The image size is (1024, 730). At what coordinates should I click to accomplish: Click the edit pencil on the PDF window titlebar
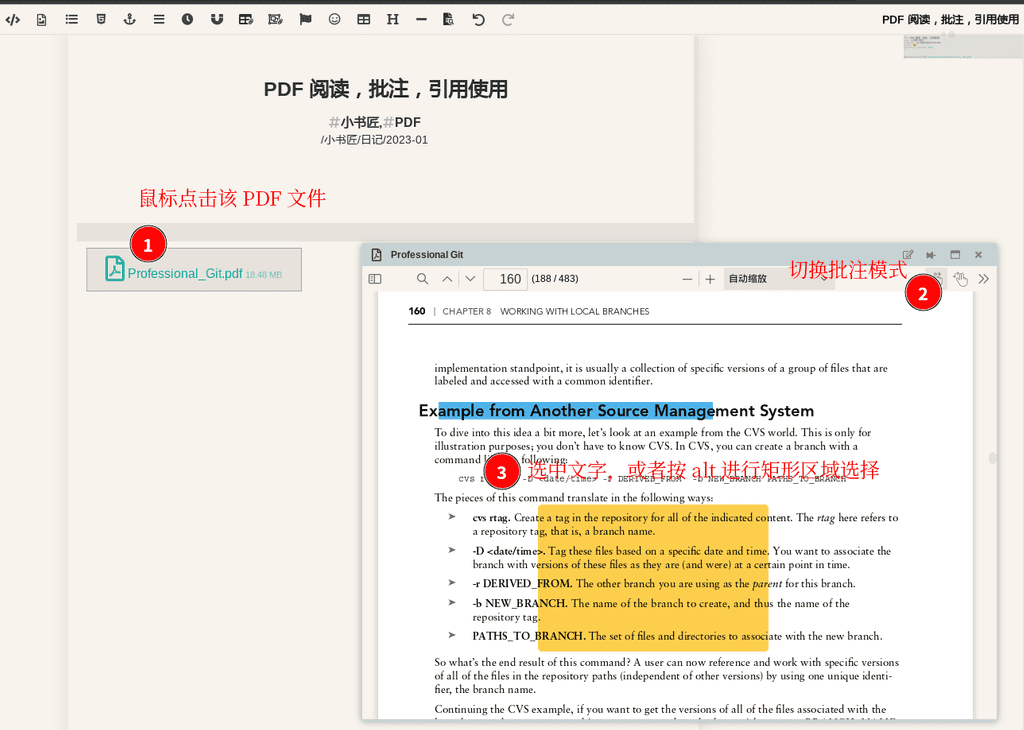(x=908, y=254)
